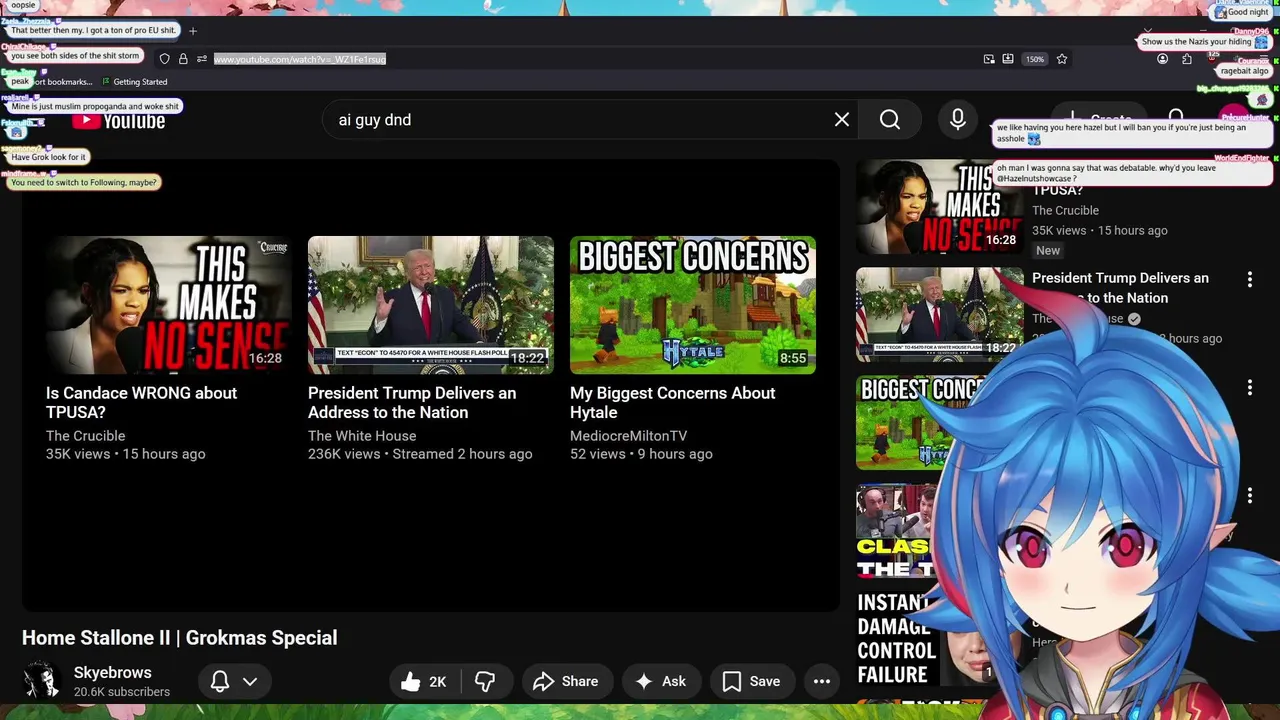Open options for sidebar Trump address video
Viewport: 1280px width, 720px height.
1249,280
